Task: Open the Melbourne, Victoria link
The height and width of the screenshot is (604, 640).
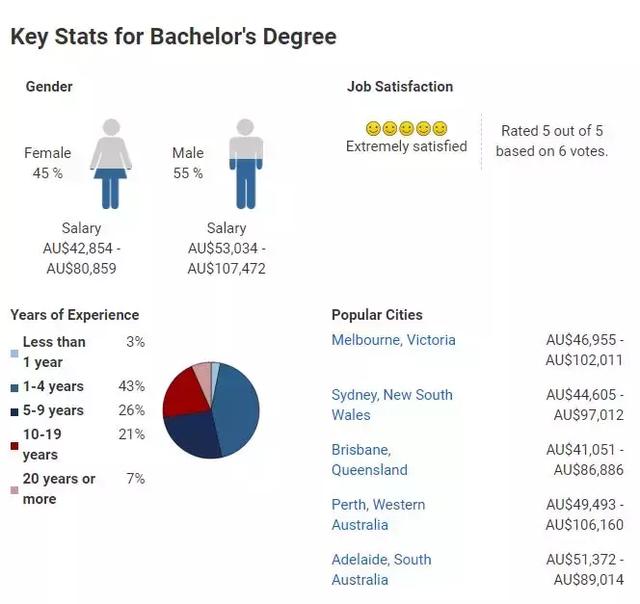Action: [x=393, y=340]
